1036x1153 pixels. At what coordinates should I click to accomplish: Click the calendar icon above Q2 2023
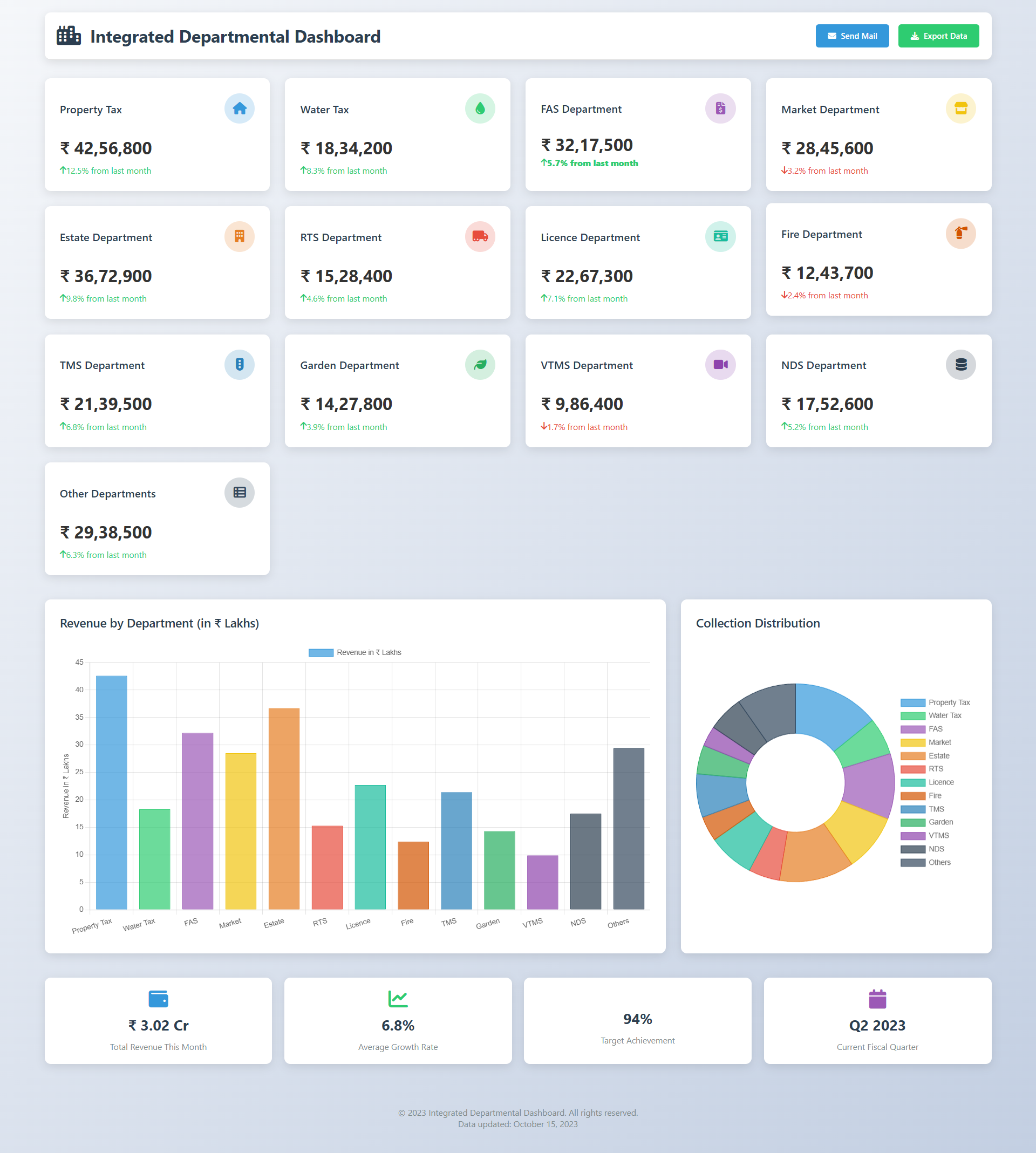(x=877, y=999)
